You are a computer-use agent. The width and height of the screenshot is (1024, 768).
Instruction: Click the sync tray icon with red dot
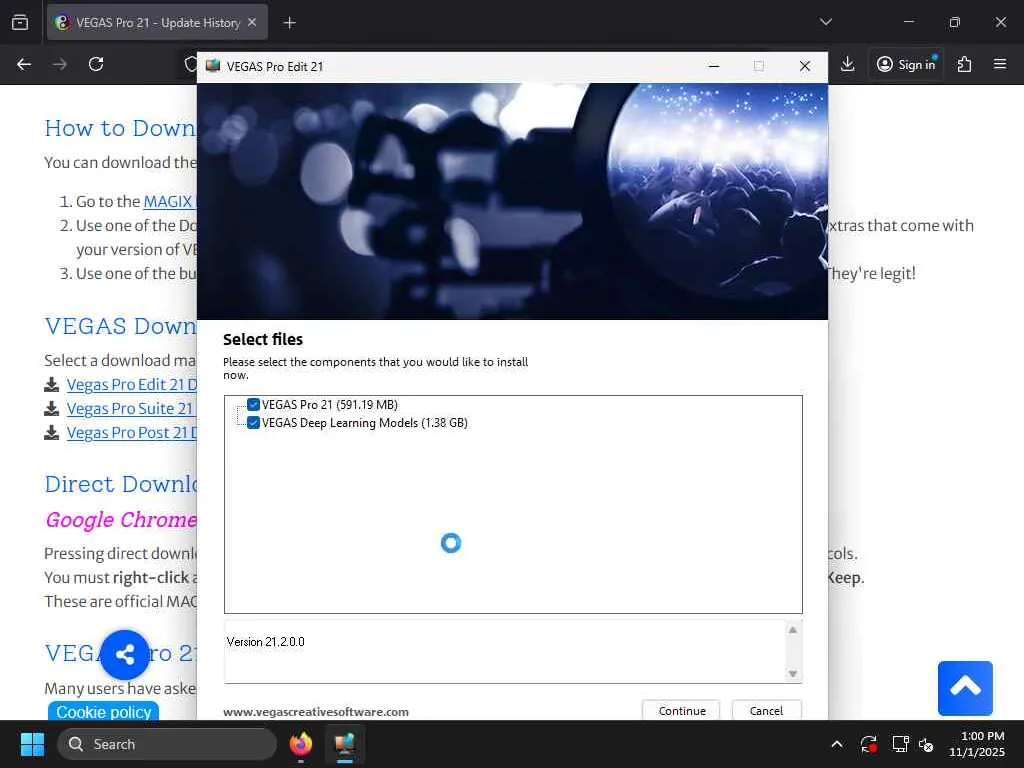[x=869, y=744]
